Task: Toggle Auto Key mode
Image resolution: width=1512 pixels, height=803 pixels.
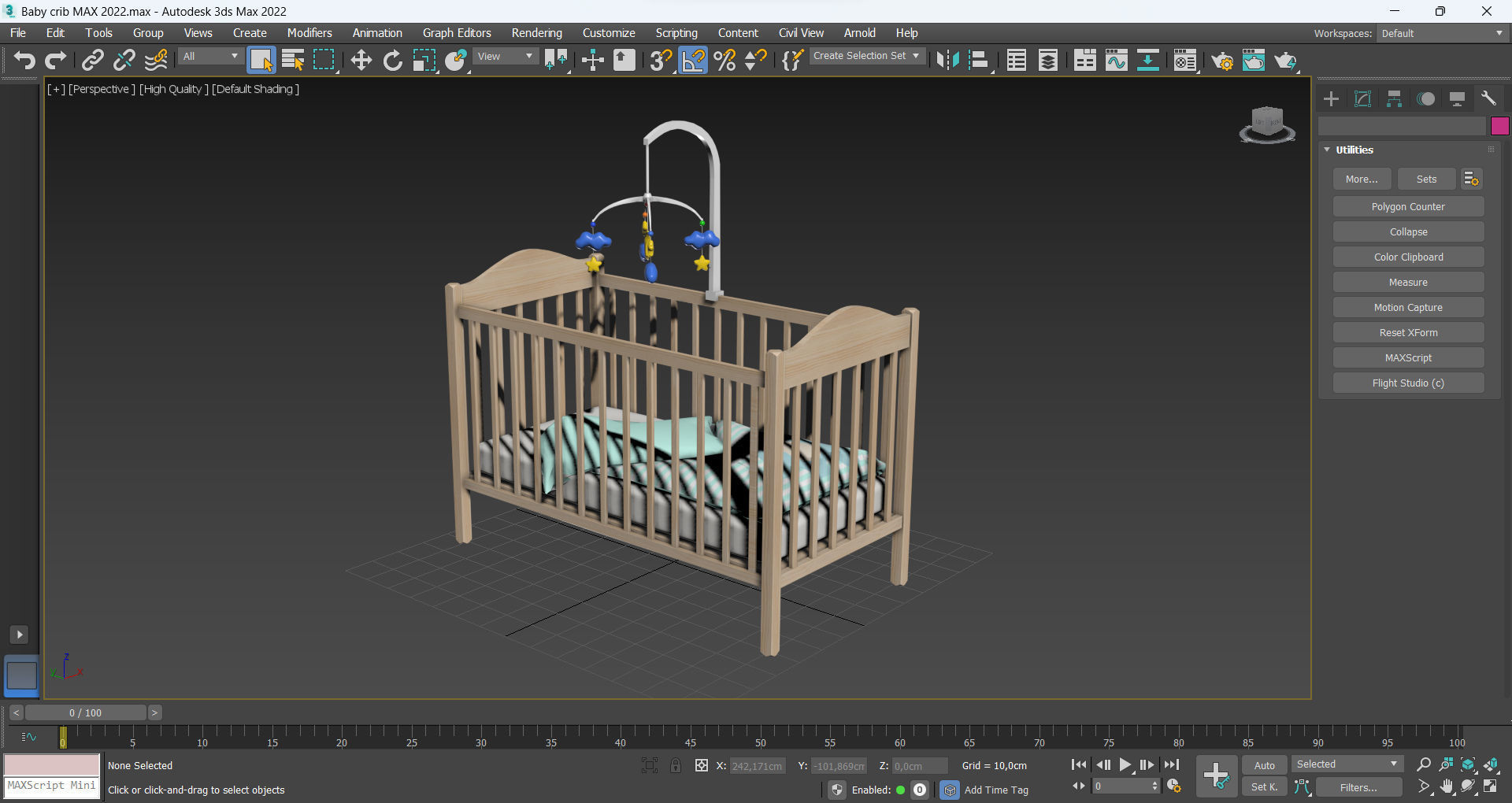Action: coord(1264,765)
